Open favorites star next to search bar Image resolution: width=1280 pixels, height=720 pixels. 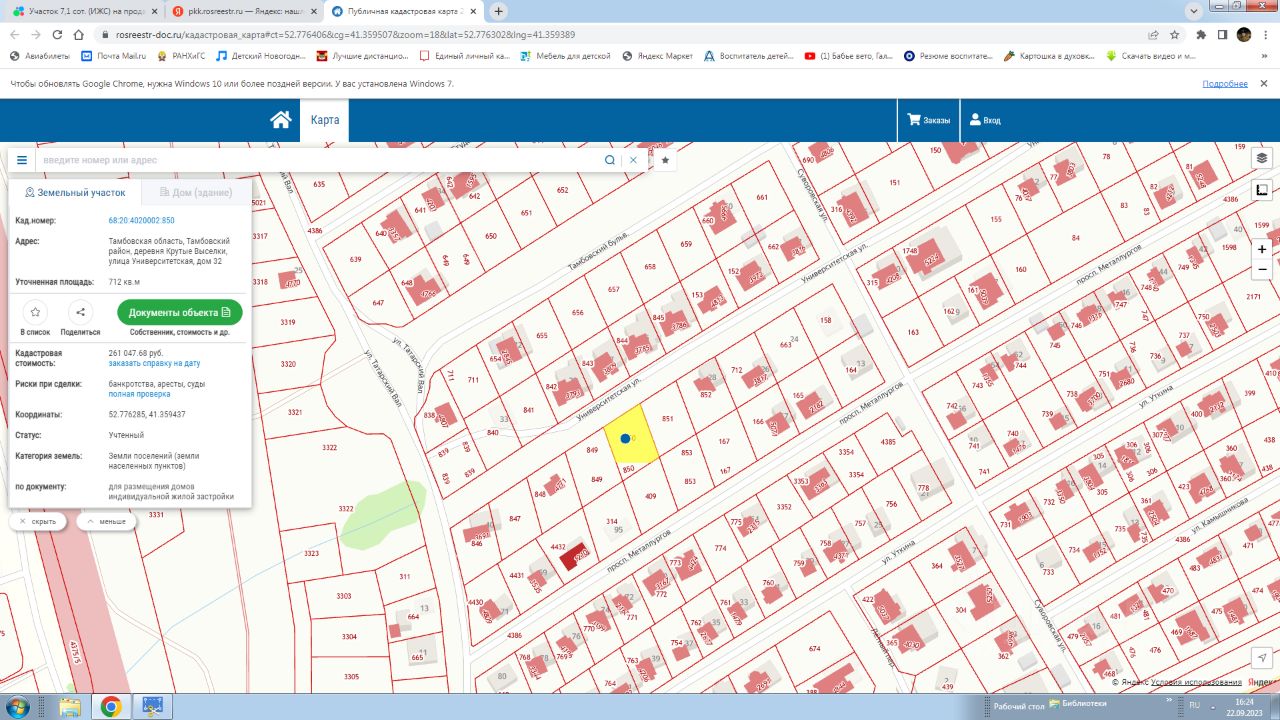click(665, 160)
